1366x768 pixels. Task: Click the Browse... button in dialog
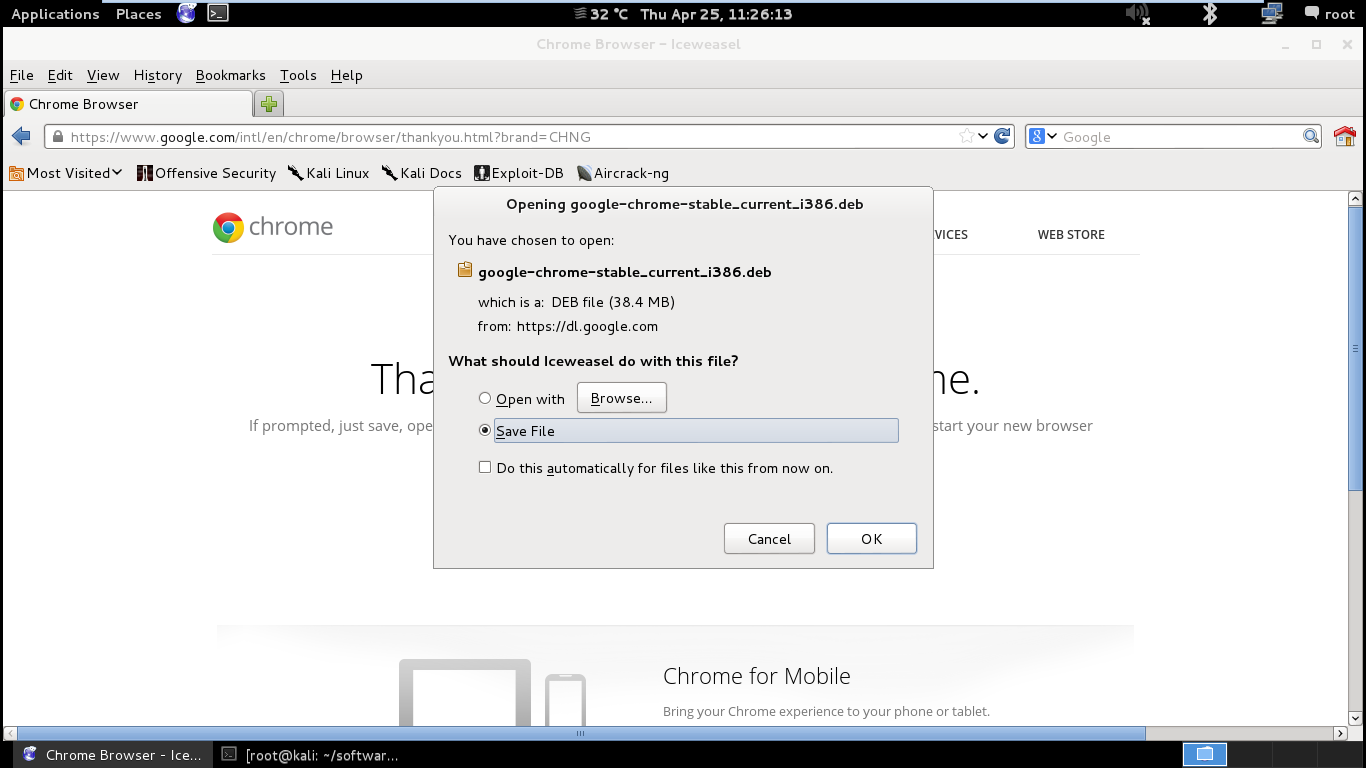coord(621,398)
